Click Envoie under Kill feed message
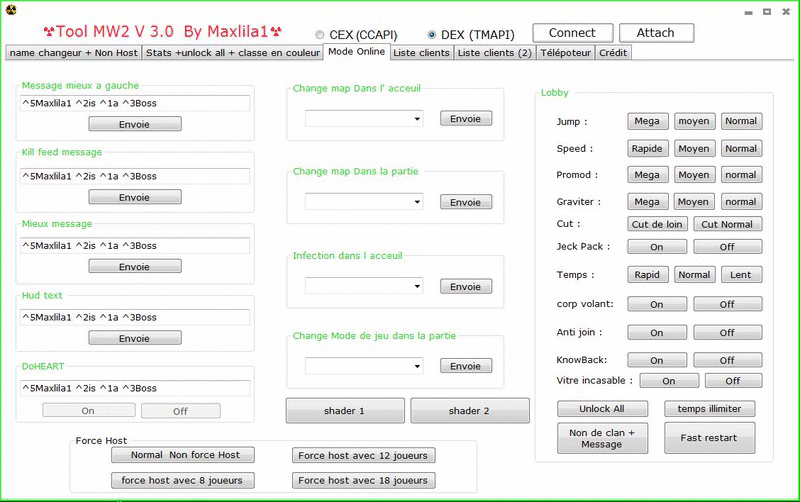This screenshot has width=800, height=502. tap(135, 197)
